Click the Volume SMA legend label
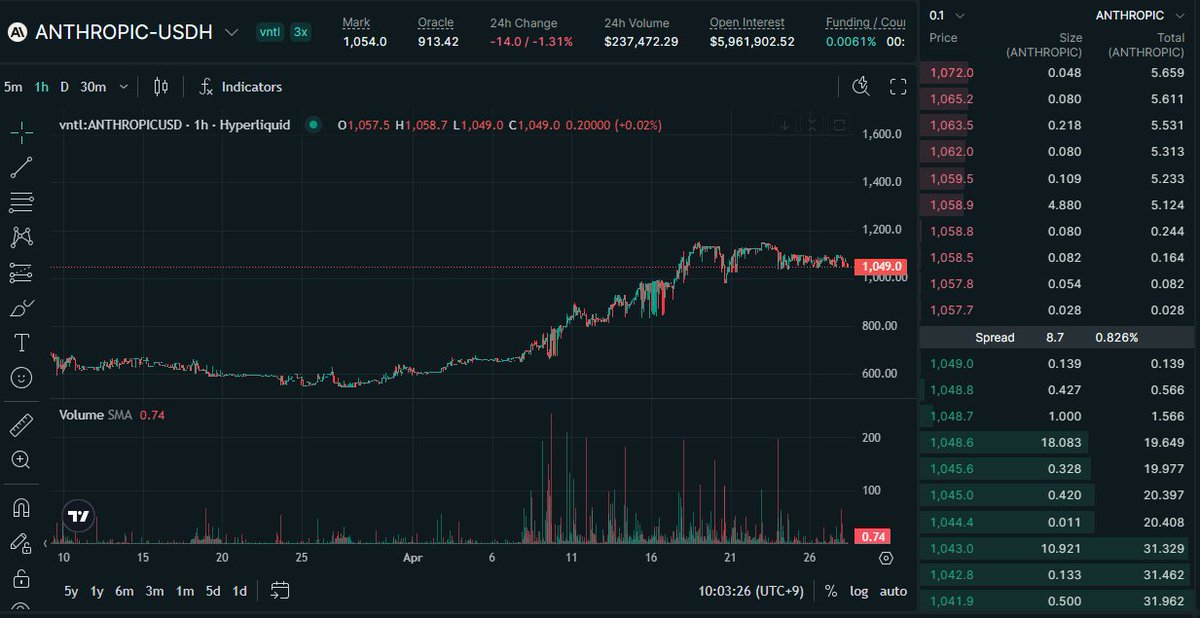This screenshot has width=1200, height=618. (96, 415)
